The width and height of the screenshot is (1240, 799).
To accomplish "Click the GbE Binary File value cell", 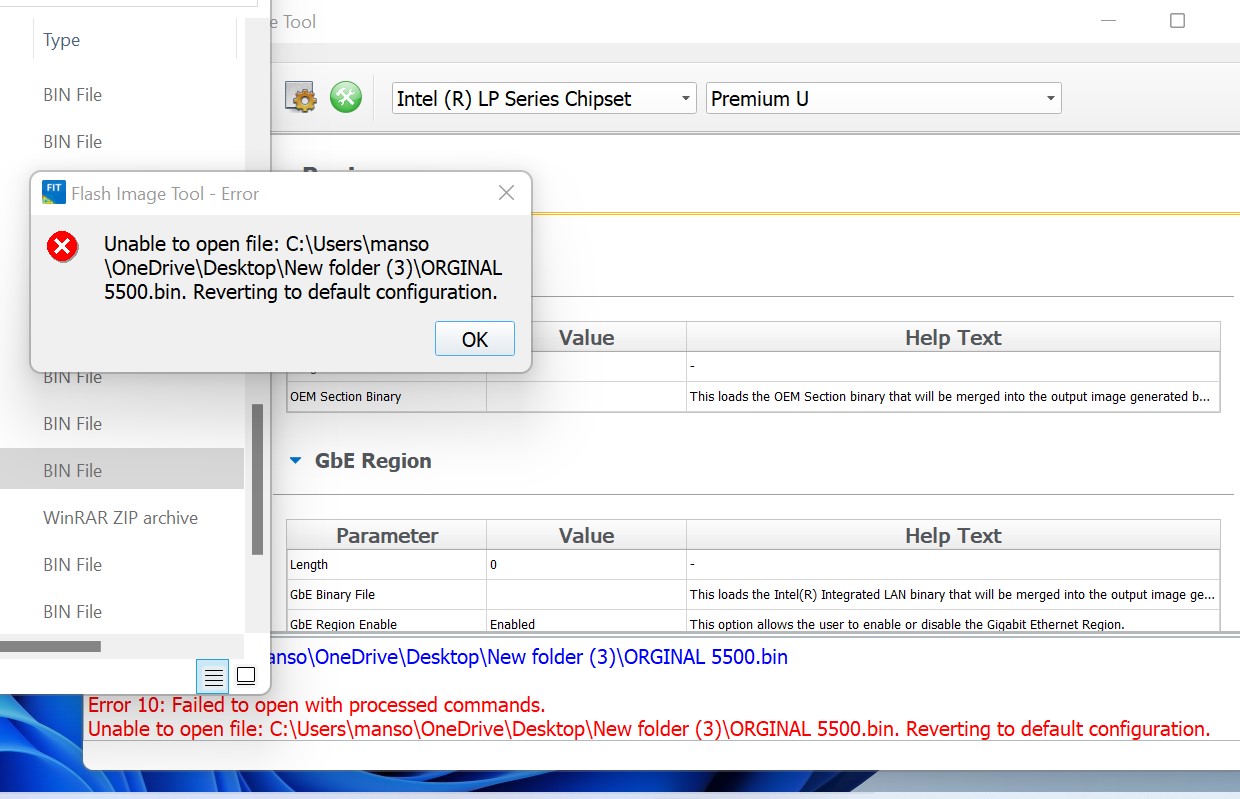I will click(586, 594).
